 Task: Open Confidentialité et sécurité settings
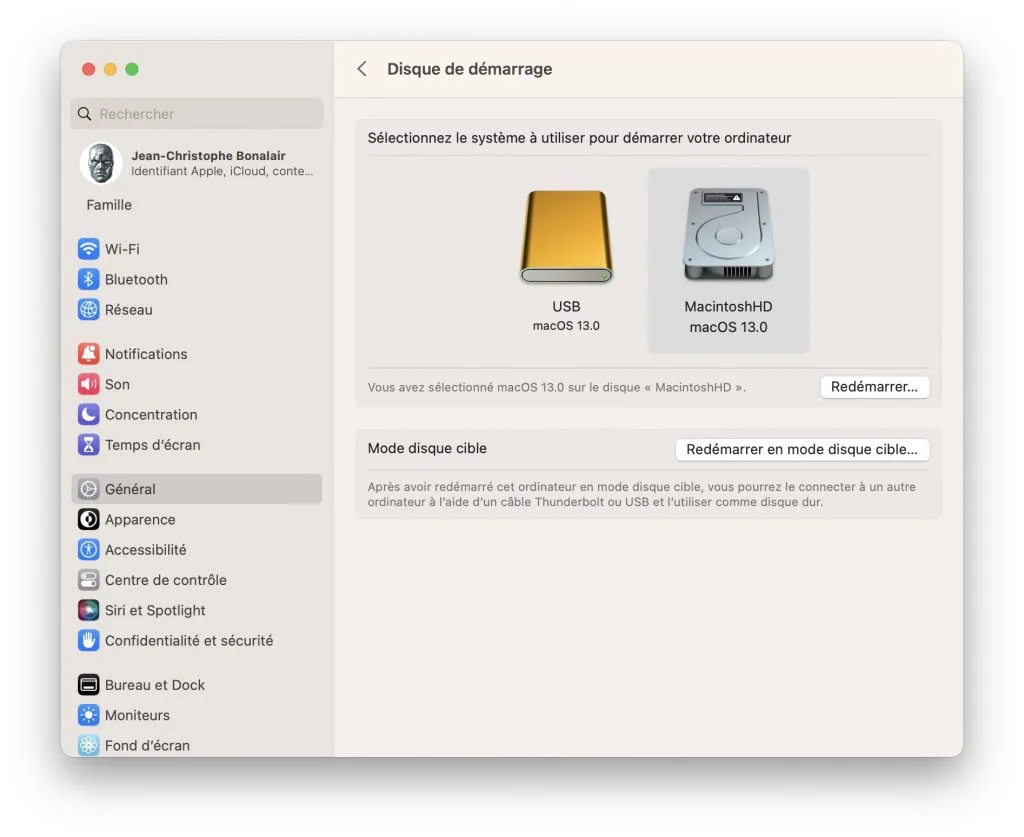tap(188, 640)
